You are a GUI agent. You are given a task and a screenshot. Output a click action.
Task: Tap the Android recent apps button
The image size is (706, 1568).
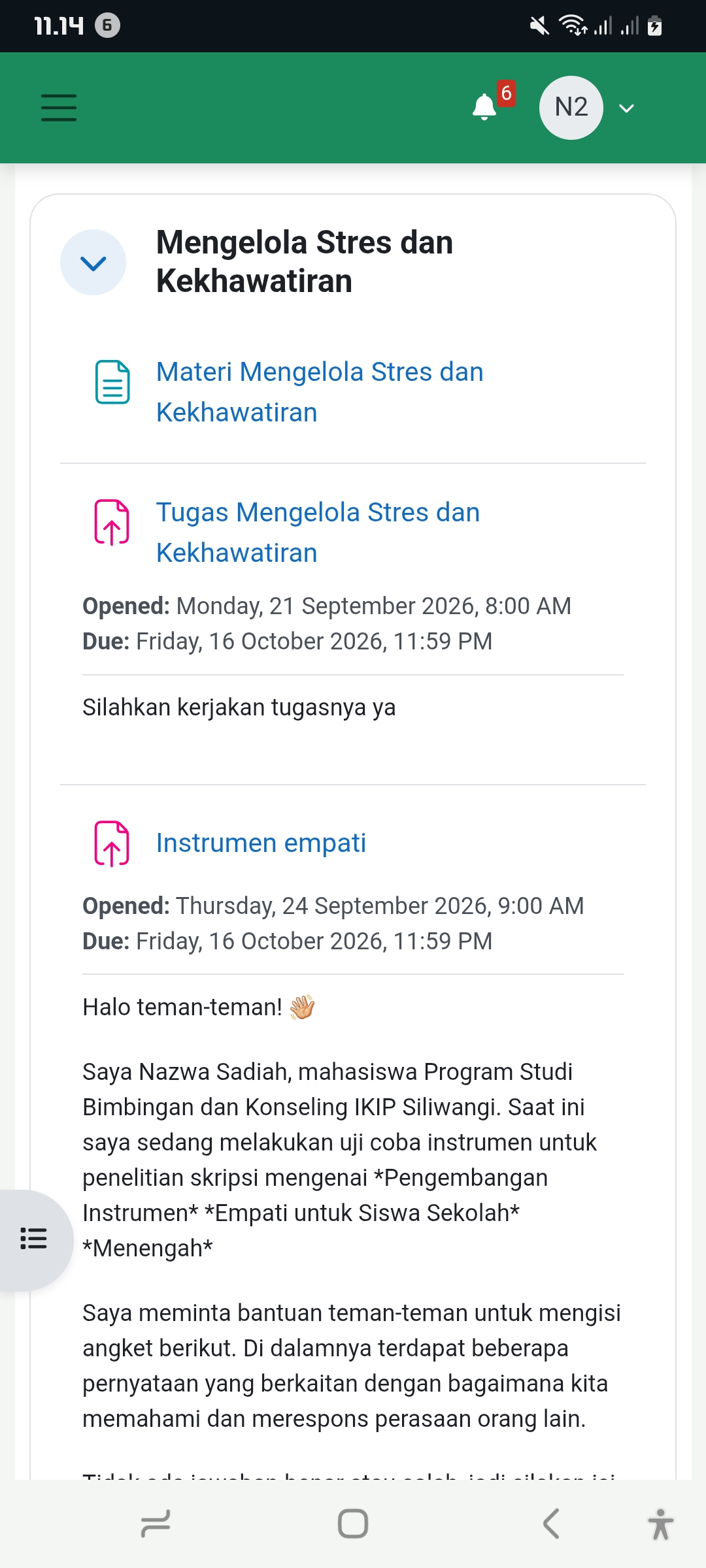(156, 1524)
